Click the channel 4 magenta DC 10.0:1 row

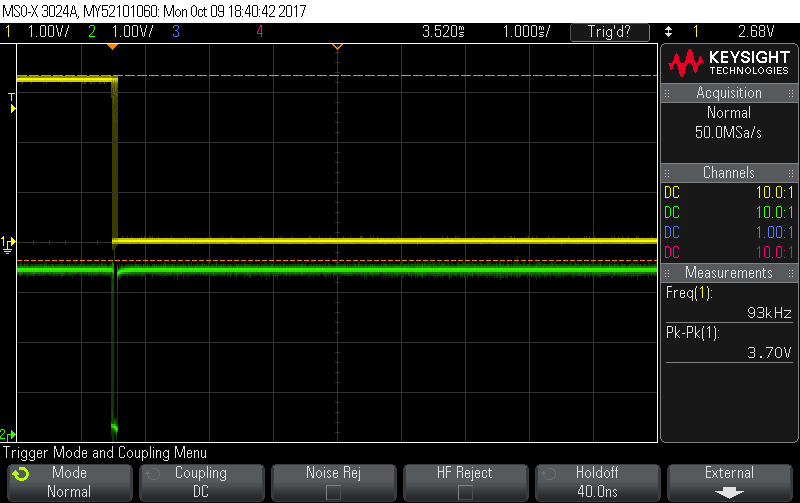(x=729, y=252)
